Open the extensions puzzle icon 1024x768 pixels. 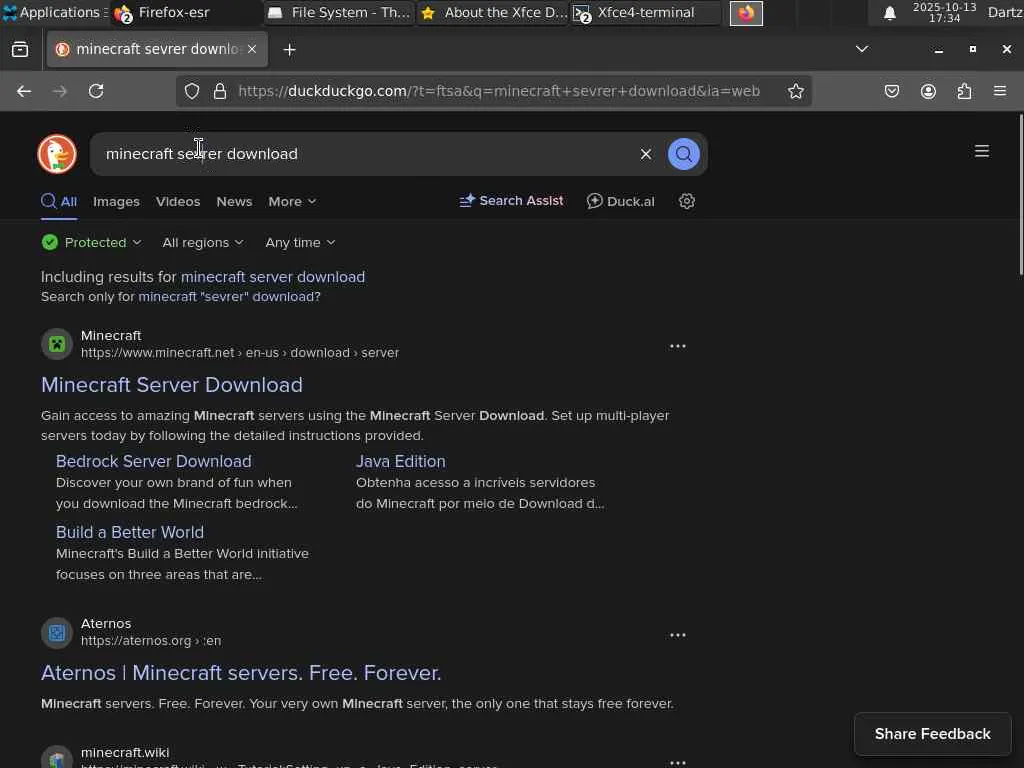click(964, 91)
